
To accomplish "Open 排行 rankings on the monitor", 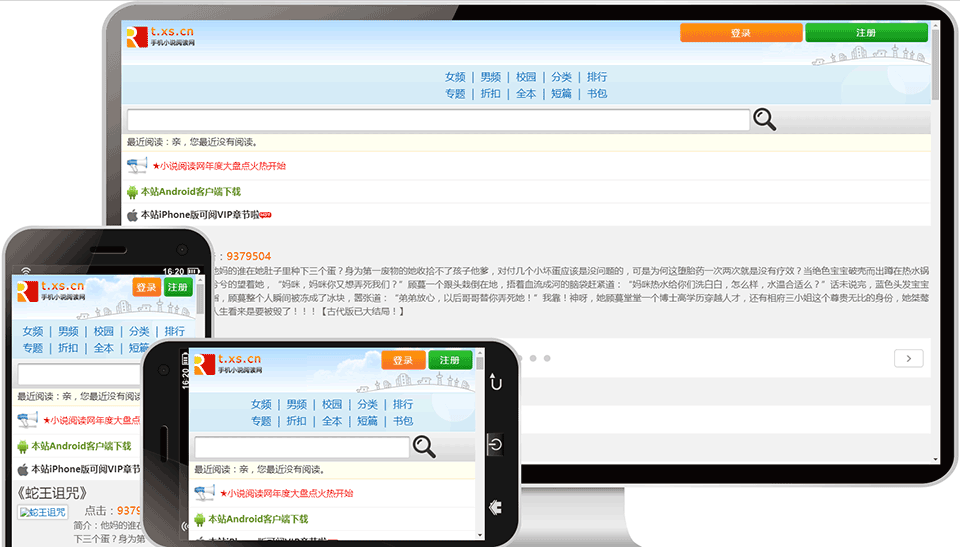I will (x=597, y=77).
